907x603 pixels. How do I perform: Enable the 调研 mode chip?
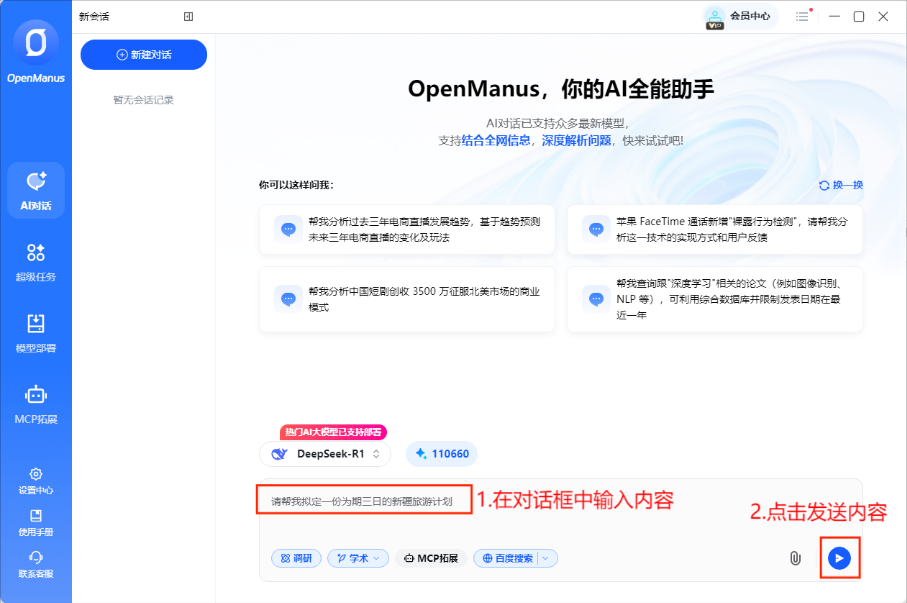pyautogui.click(x=295, y=558)
